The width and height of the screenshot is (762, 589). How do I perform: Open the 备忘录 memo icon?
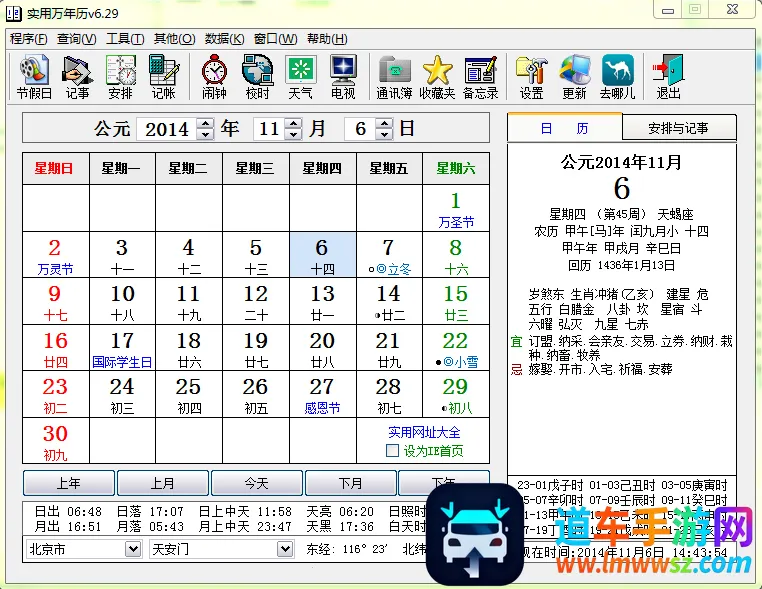[480, 76]
